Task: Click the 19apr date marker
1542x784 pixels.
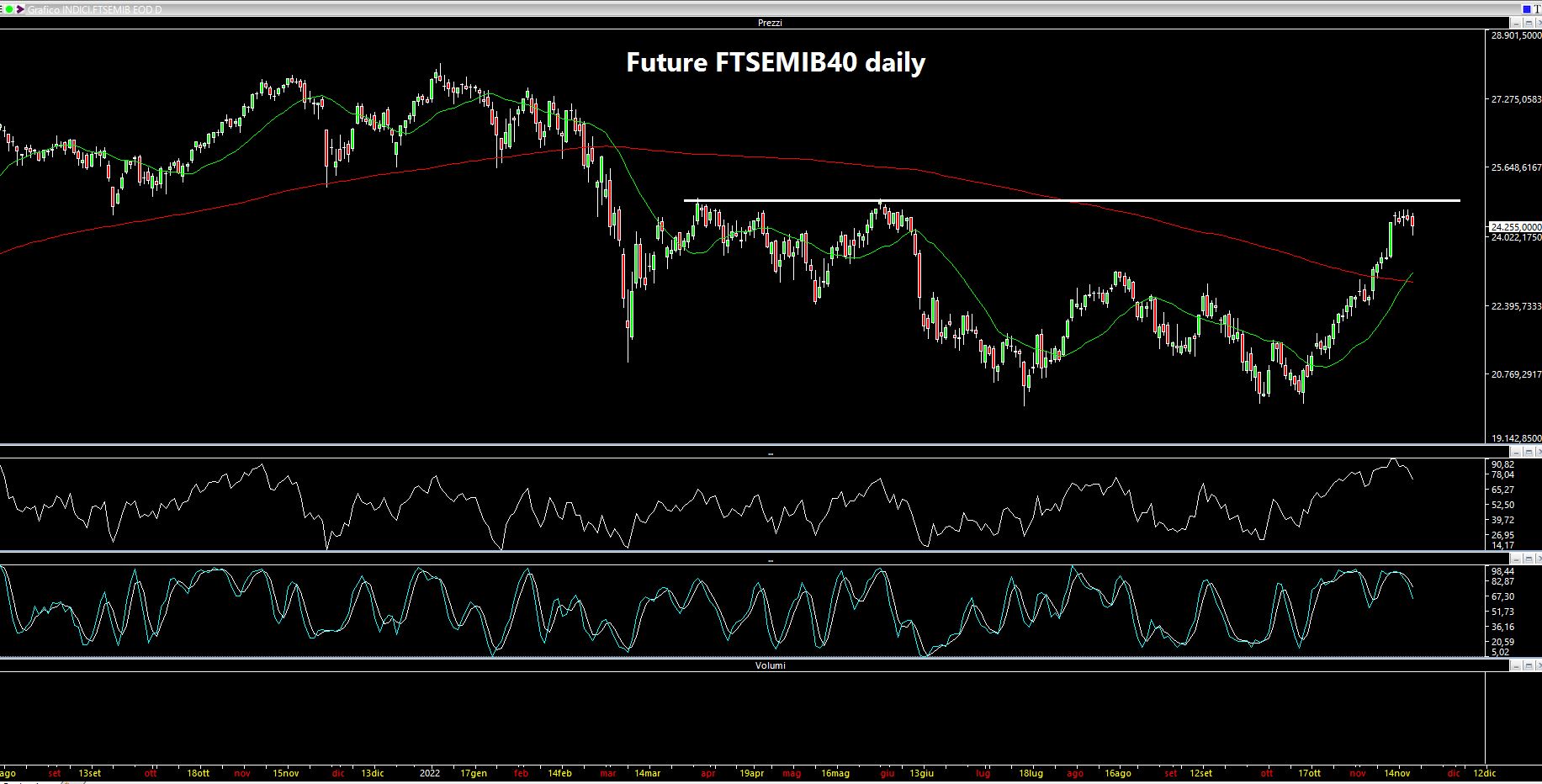Action: [752, 773]
